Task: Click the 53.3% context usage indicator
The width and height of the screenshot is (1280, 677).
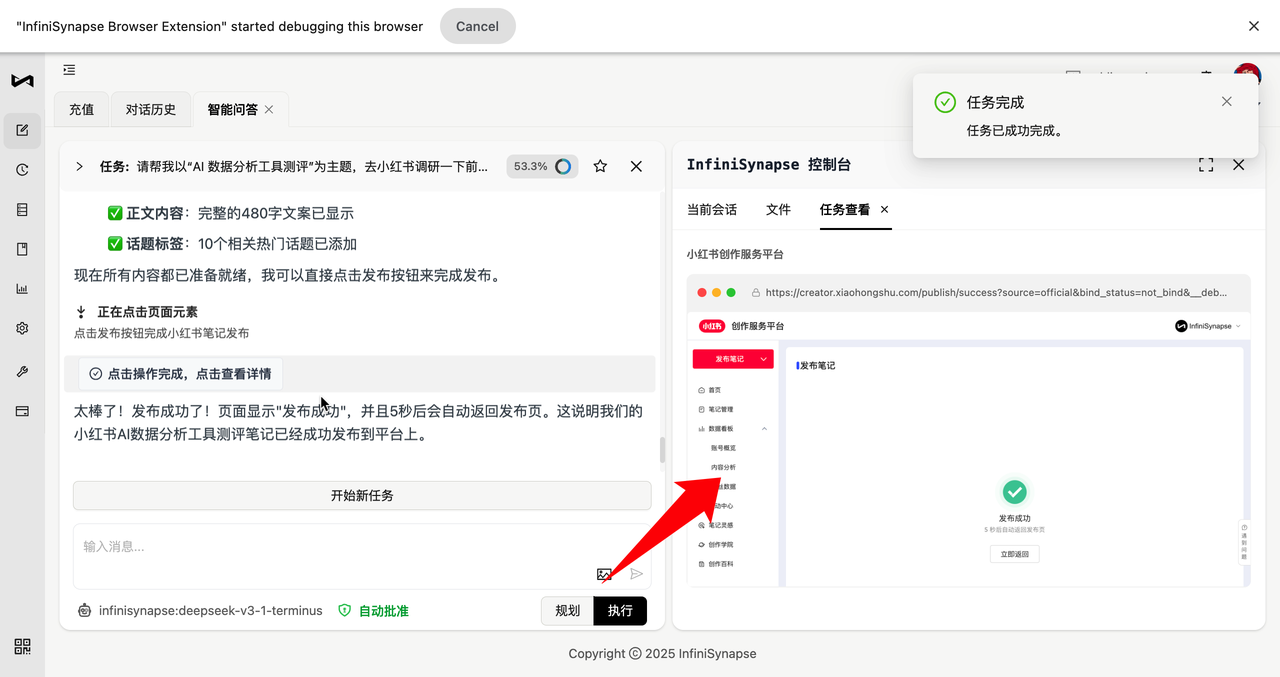Action: pyautogui.click(x=542, y=166)
